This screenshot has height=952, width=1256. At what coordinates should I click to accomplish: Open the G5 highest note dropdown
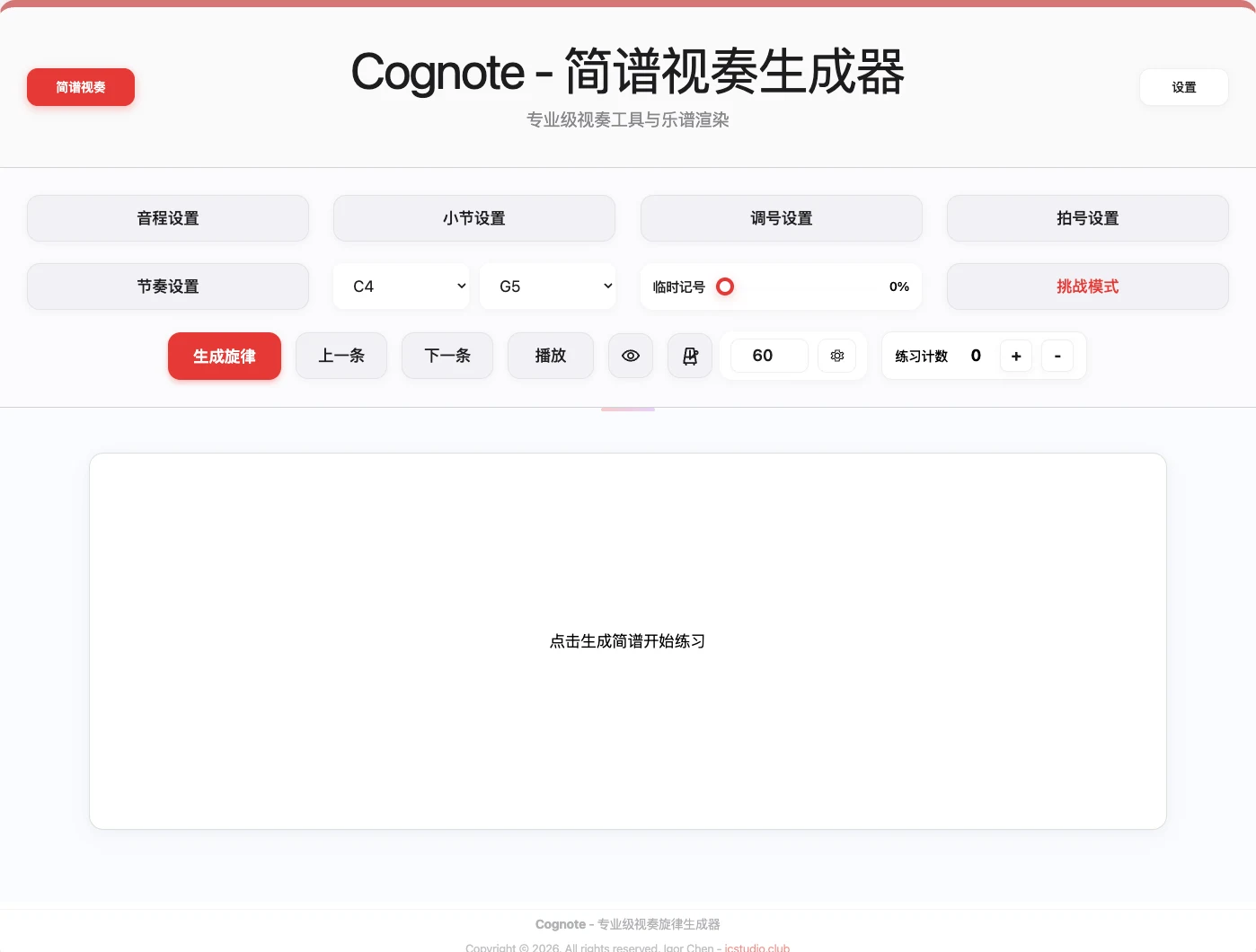548,286
